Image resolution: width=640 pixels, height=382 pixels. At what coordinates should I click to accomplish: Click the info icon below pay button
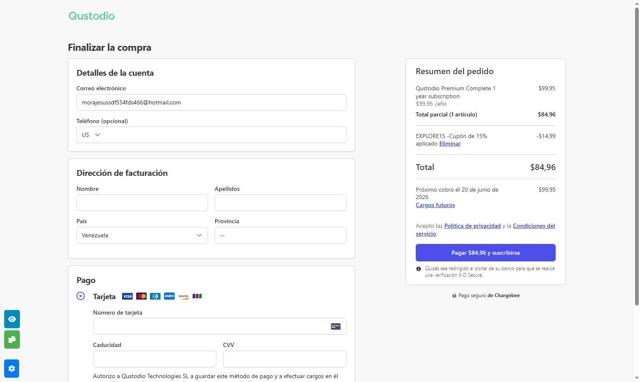coord(418,269)
